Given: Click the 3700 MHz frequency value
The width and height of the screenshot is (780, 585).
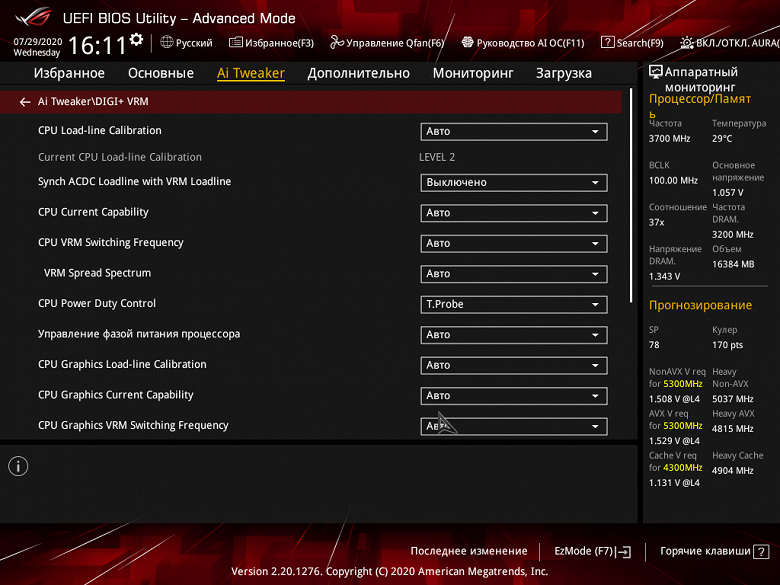Looking at the screenshot, I should (x=669, y=139).
